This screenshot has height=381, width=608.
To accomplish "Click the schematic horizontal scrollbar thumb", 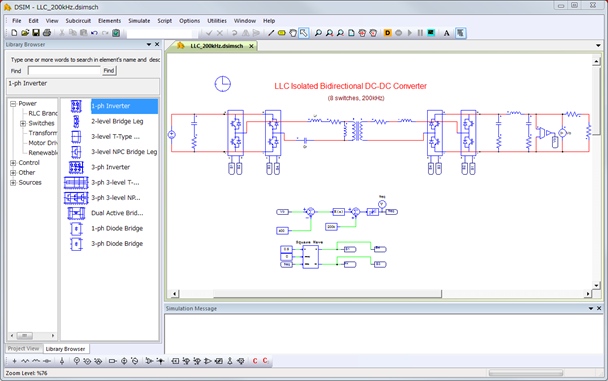I will point(327,294).
